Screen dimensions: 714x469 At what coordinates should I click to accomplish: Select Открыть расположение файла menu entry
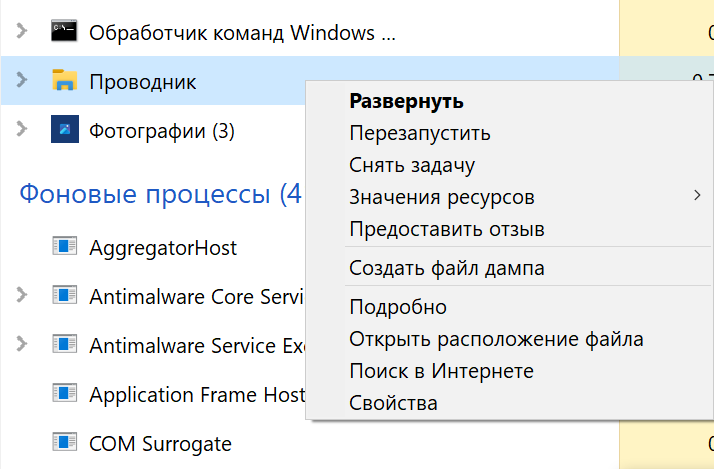(496, 339)
